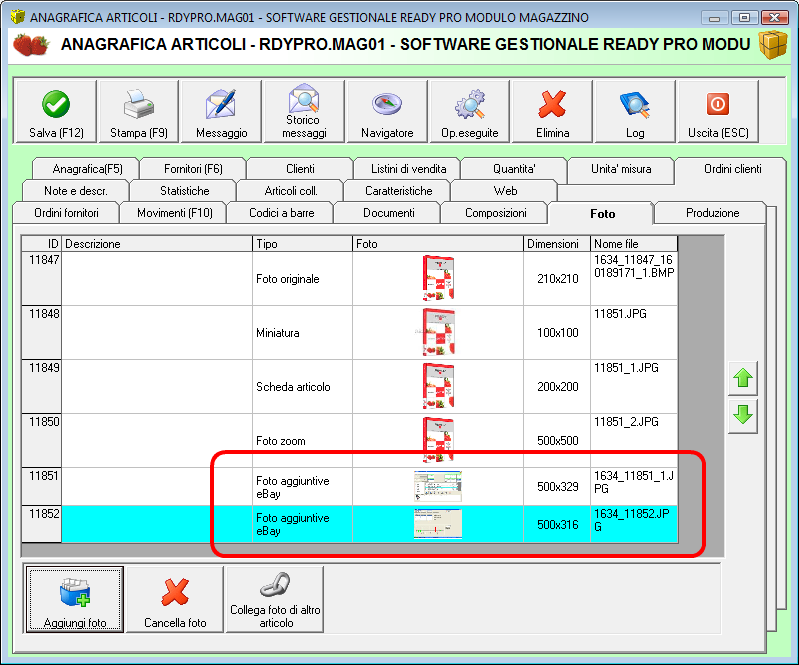Click dimensions cell 500x316
Viewport: 799px width, 665px height.
pyautogui.click(x=556, y=524)
